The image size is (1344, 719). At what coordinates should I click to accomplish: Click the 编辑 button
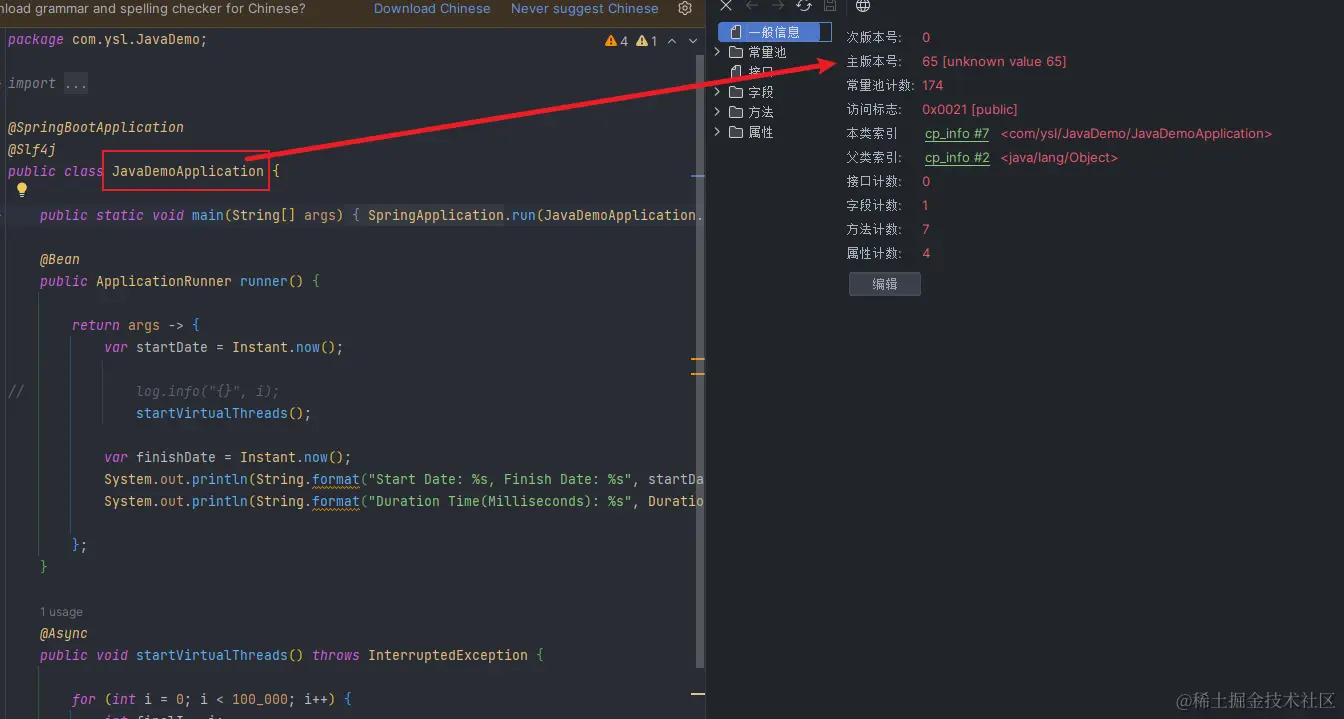885,284
